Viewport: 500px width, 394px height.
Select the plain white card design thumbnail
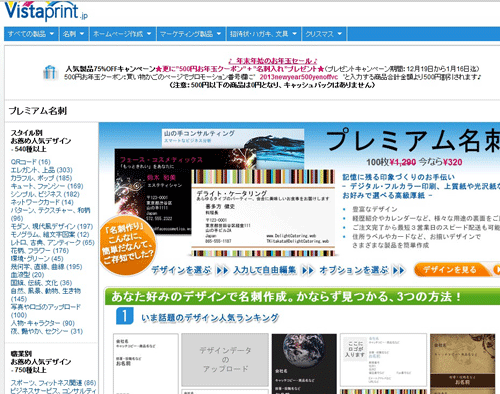point(146,364)
